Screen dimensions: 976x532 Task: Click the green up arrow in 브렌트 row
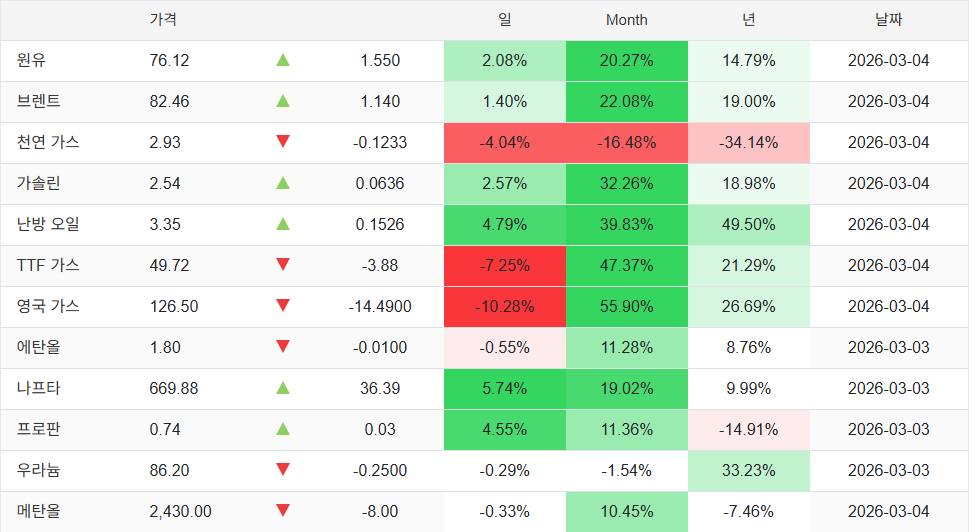283,102
